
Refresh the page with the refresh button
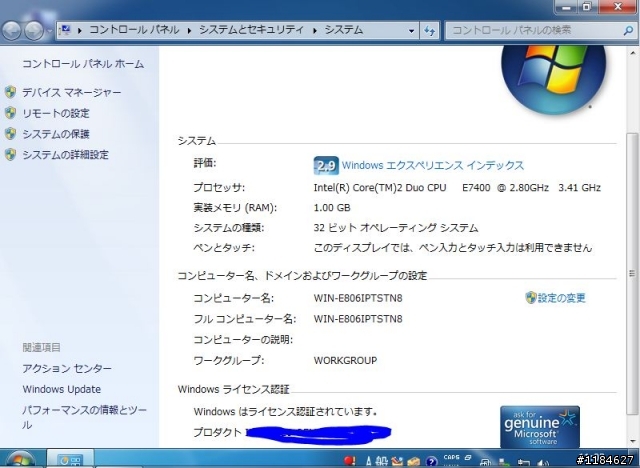[429, 31]
